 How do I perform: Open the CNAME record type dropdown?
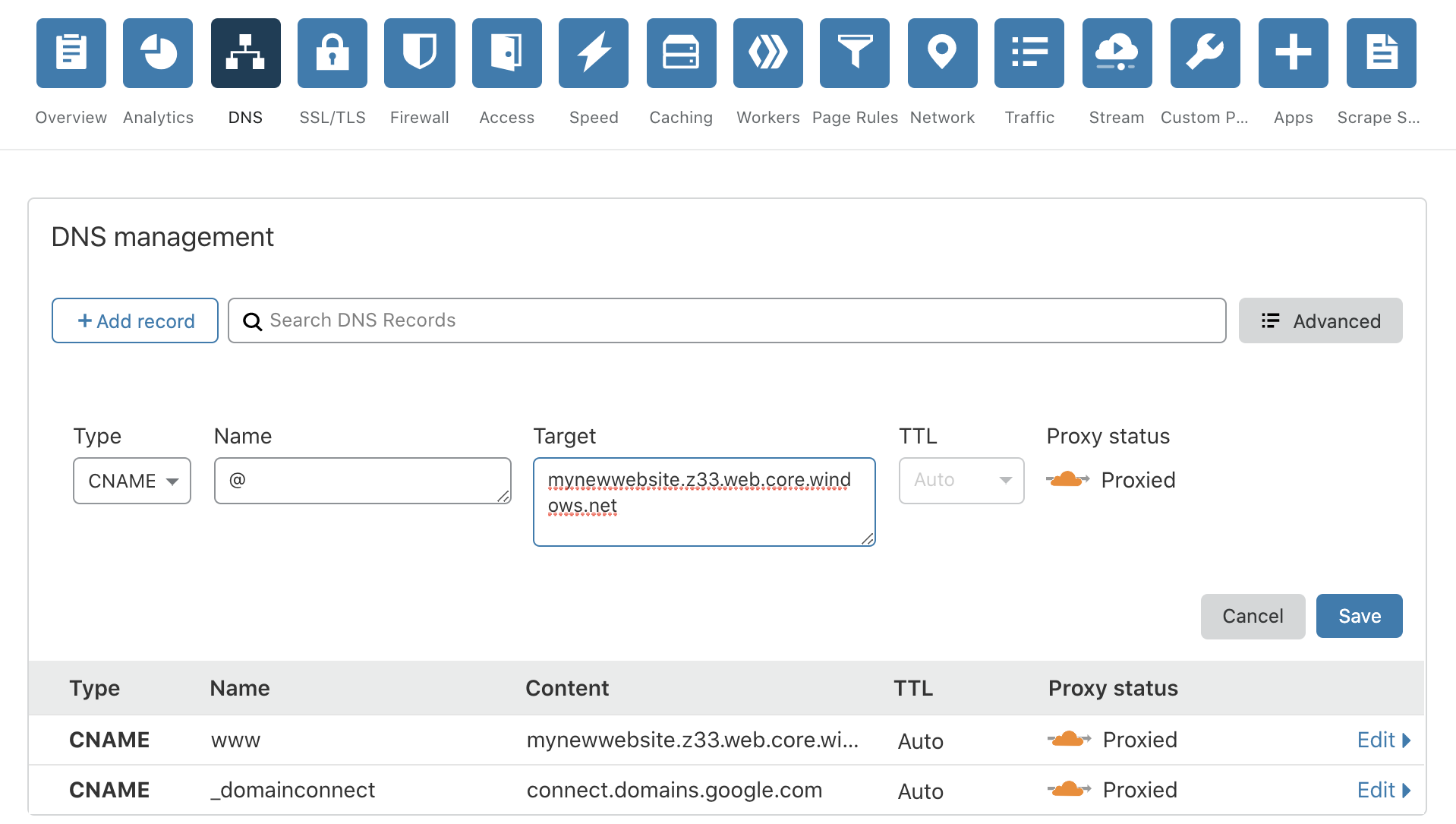(x=132, y=481)
